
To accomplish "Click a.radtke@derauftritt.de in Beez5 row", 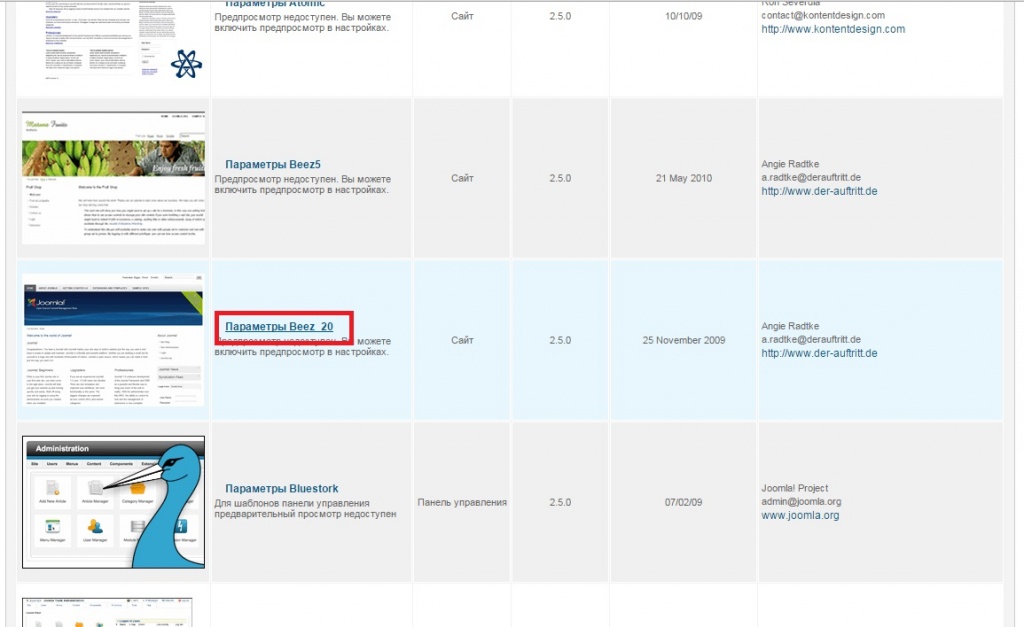I will click(x=811, y=177).
